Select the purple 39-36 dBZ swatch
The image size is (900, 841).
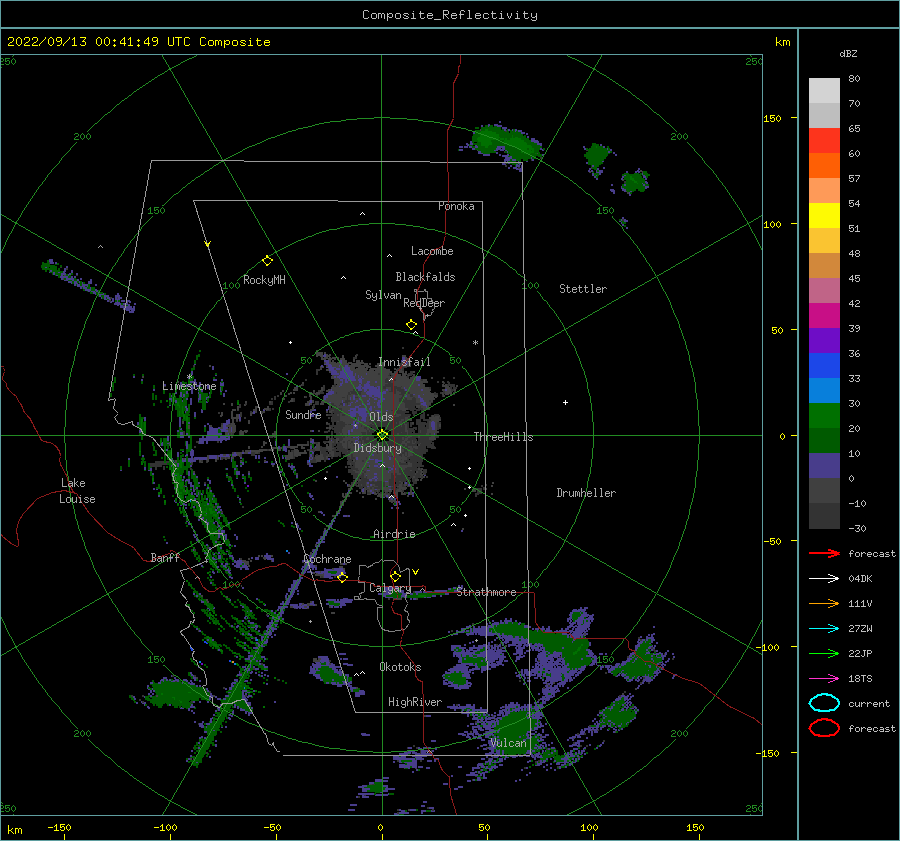pos(824,340)
